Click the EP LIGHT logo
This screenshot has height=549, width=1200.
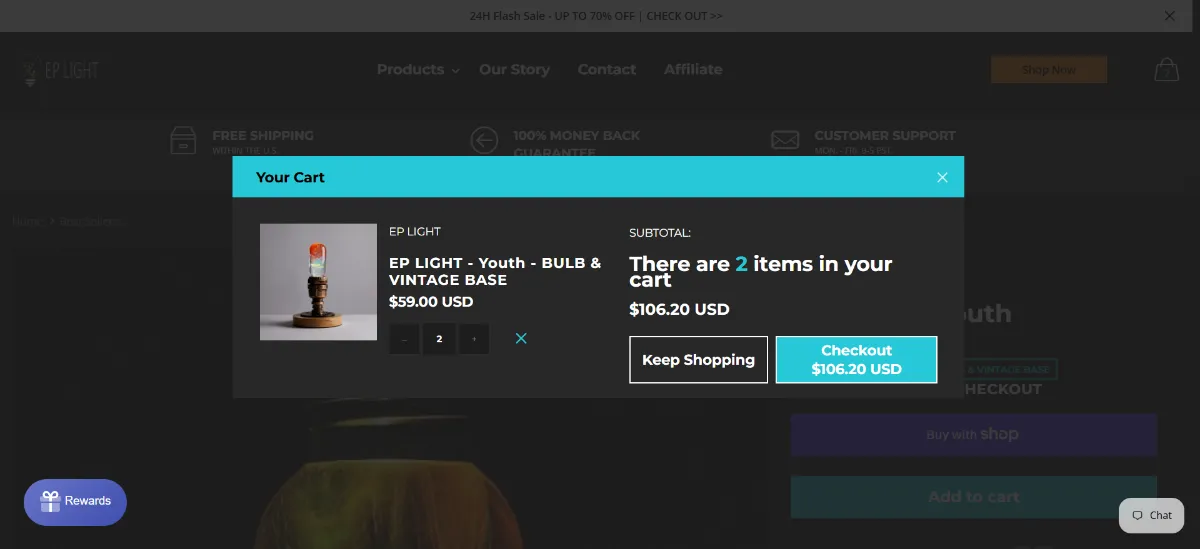coord(61,71)
